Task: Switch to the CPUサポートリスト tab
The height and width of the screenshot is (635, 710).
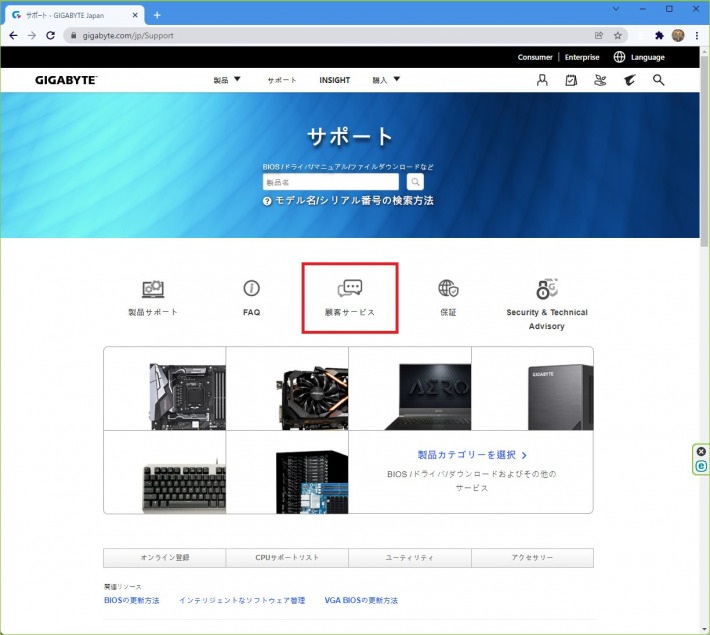Action: pos(287,558)
